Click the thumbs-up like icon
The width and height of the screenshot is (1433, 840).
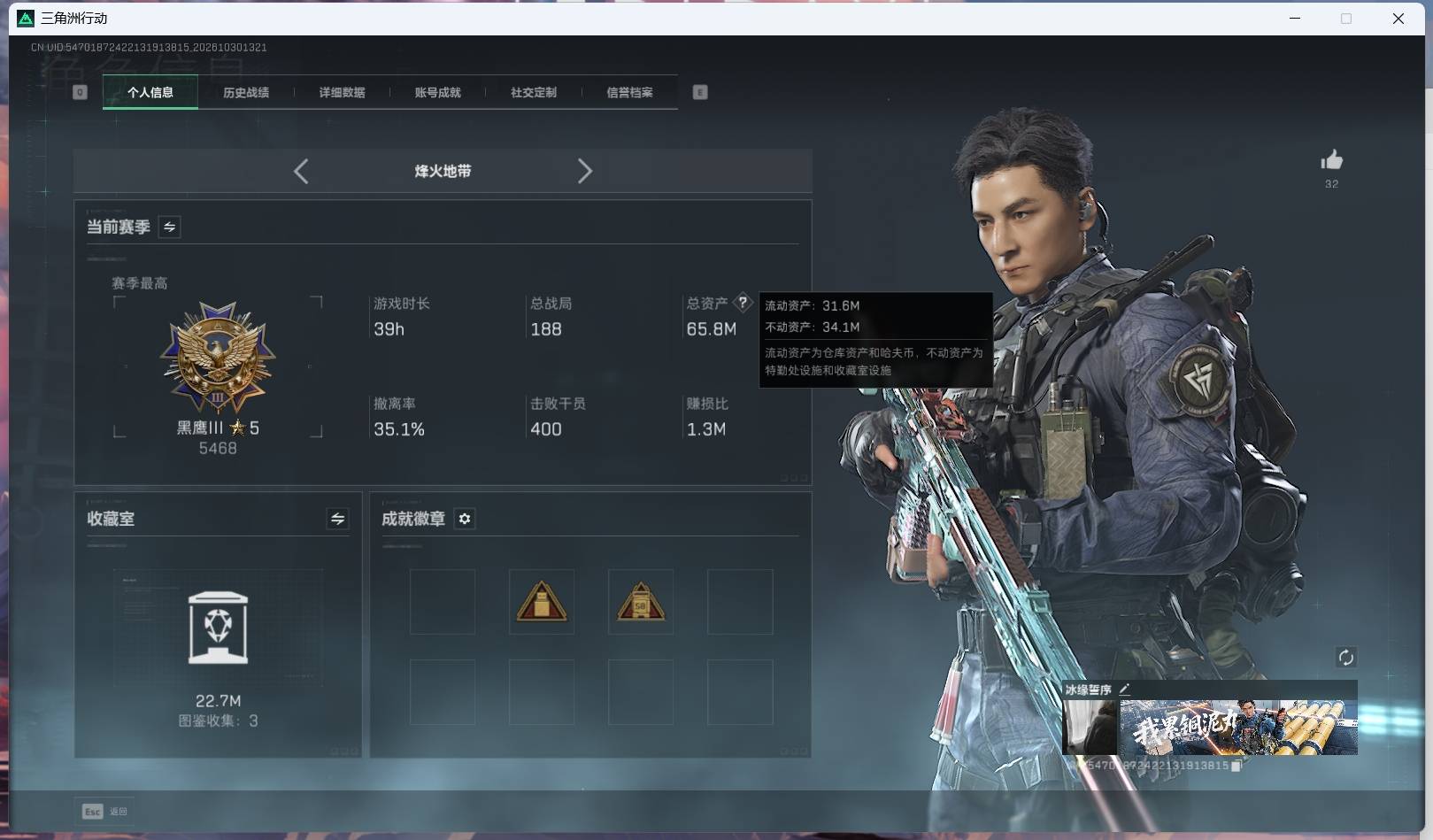(1331, 159)
